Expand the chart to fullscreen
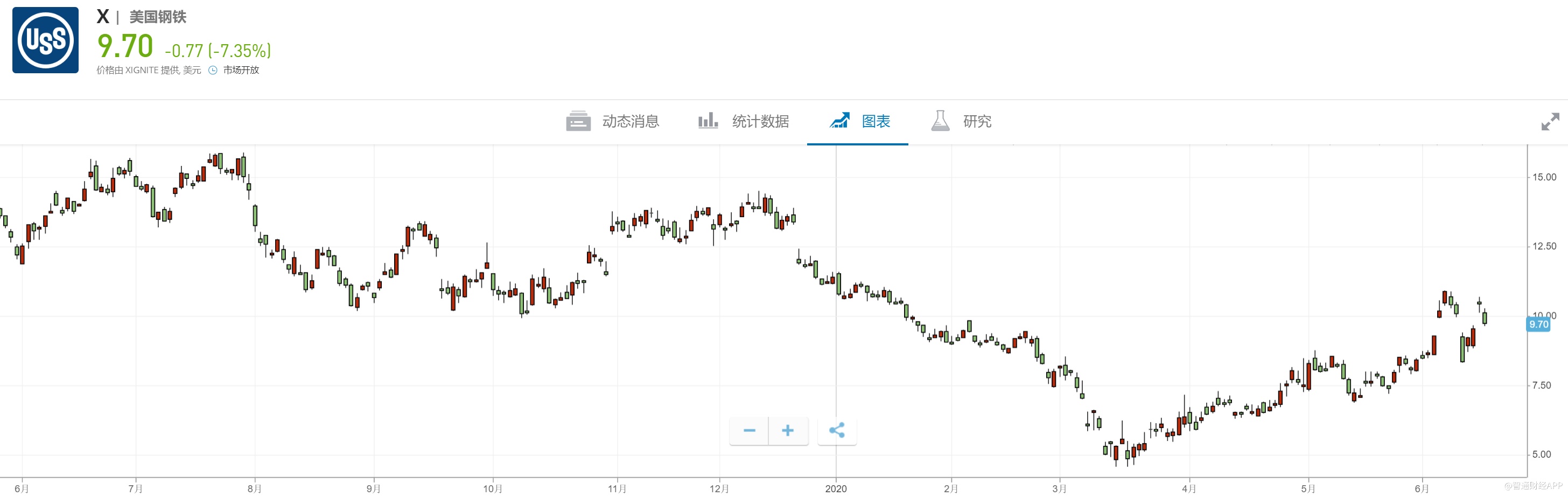The image size is (1568, 496). pyautogui.click(x=1550, y=122)
